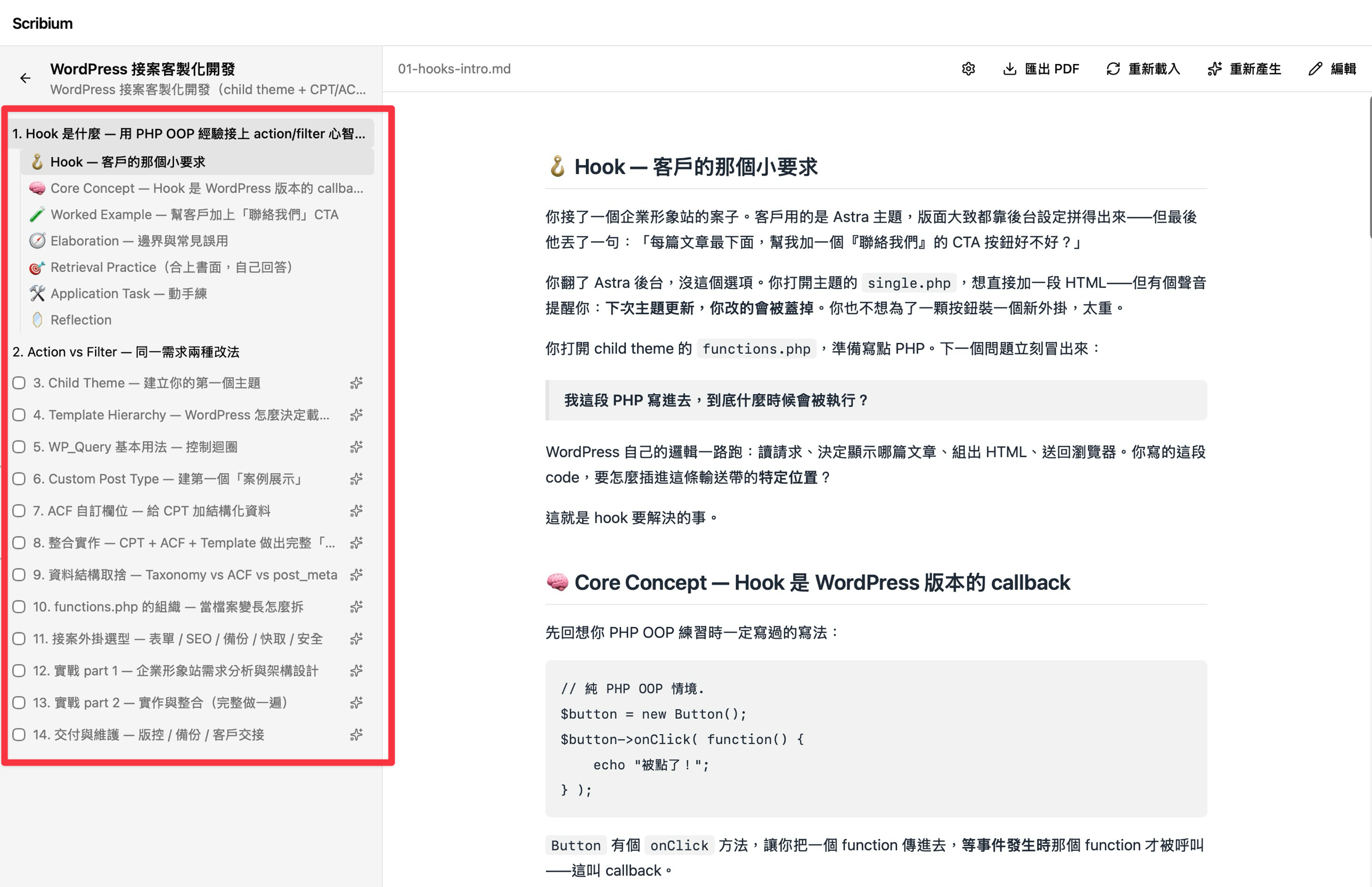Click the test tube icon beside Worked Example

37,215
